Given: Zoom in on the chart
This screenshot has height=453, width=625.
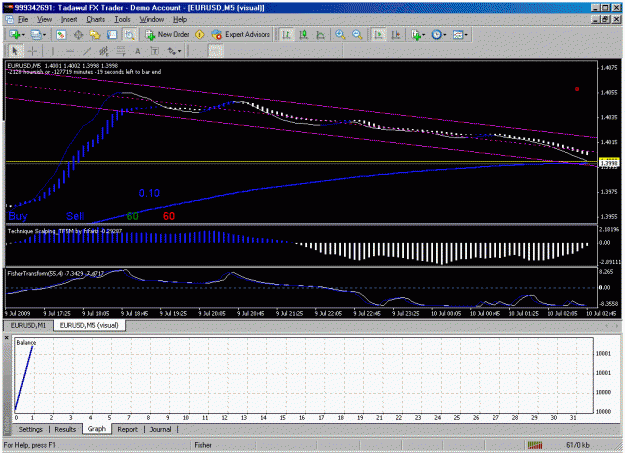Looking at the screenshot, I should click(x=340, y=35).
